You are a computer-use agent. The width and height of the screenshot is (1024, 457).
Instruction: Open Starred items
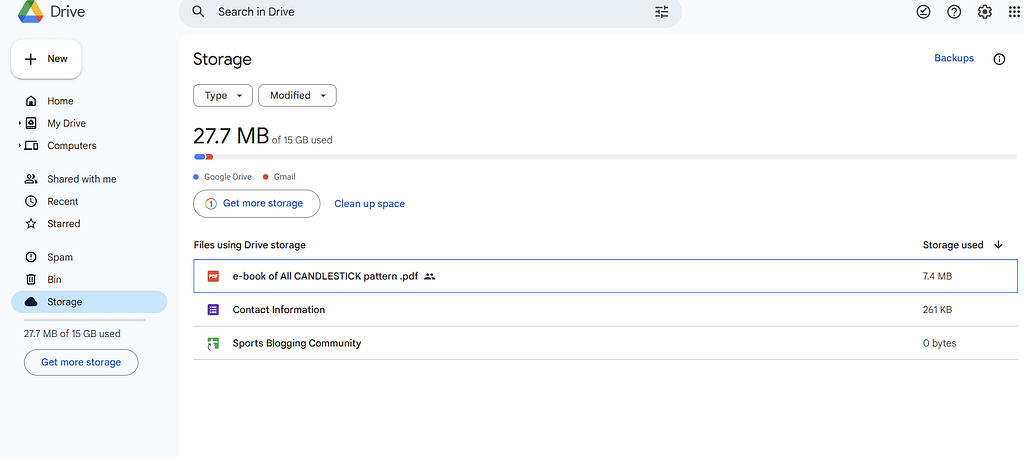(x=64, y=223)
